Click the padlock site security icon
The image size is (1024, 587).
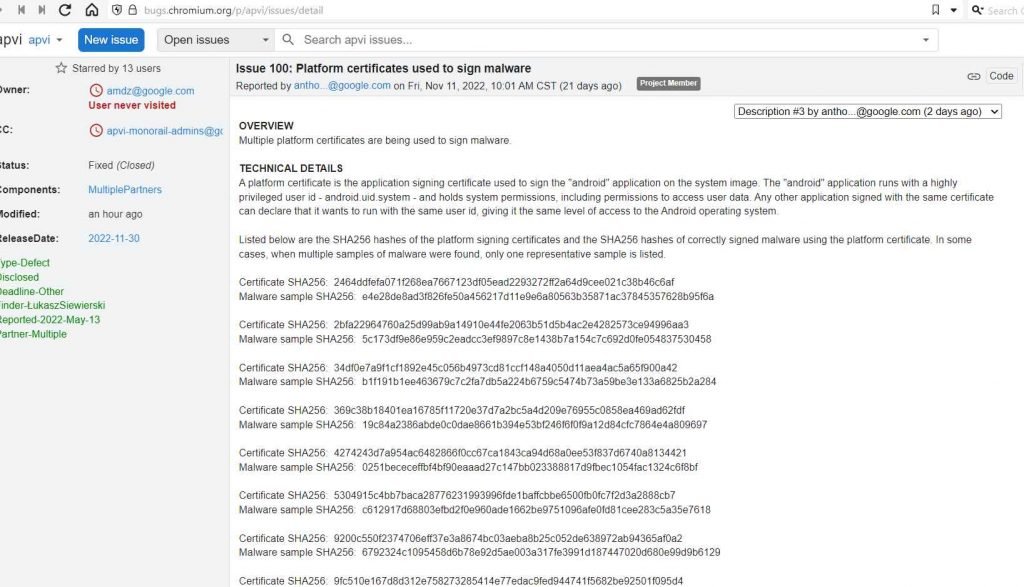tap(133, 10)
